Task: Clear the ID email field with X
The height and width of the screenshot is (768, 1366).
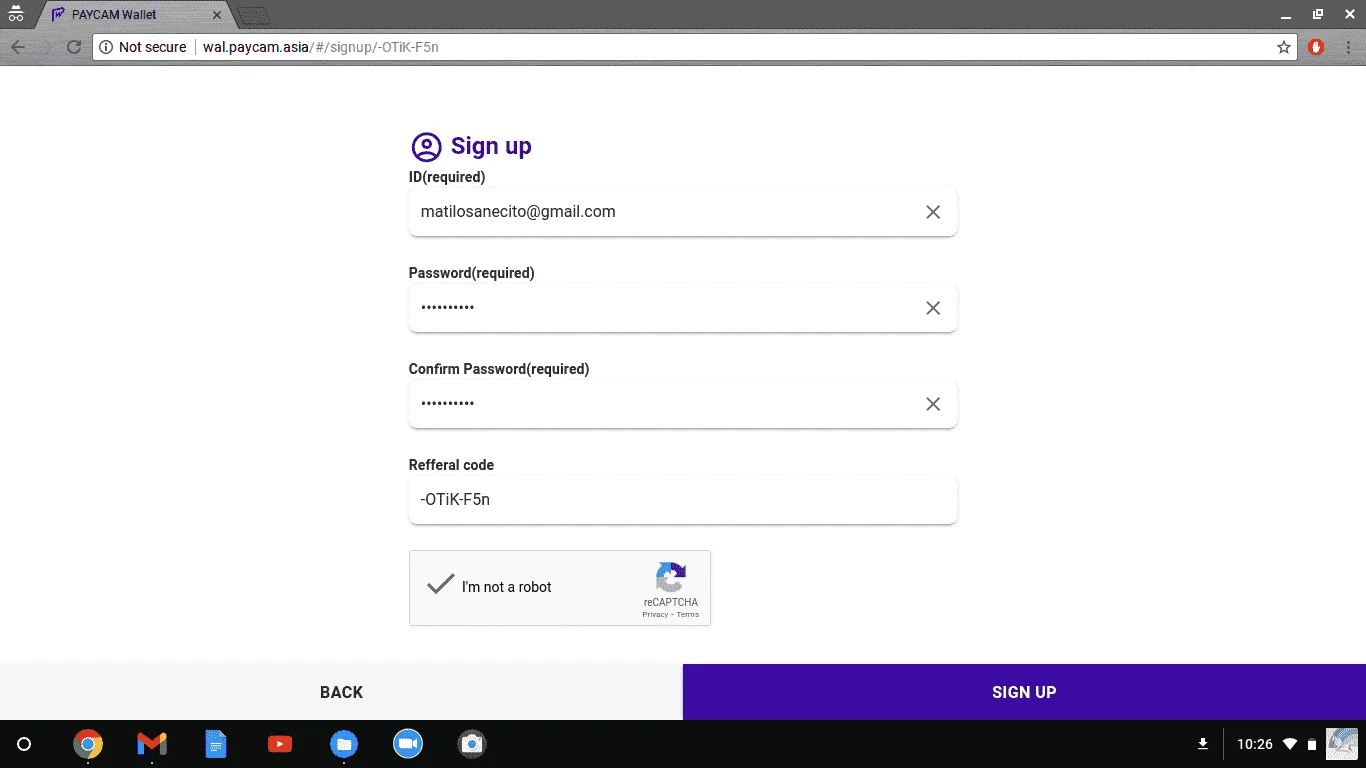Action: [933, 212]
